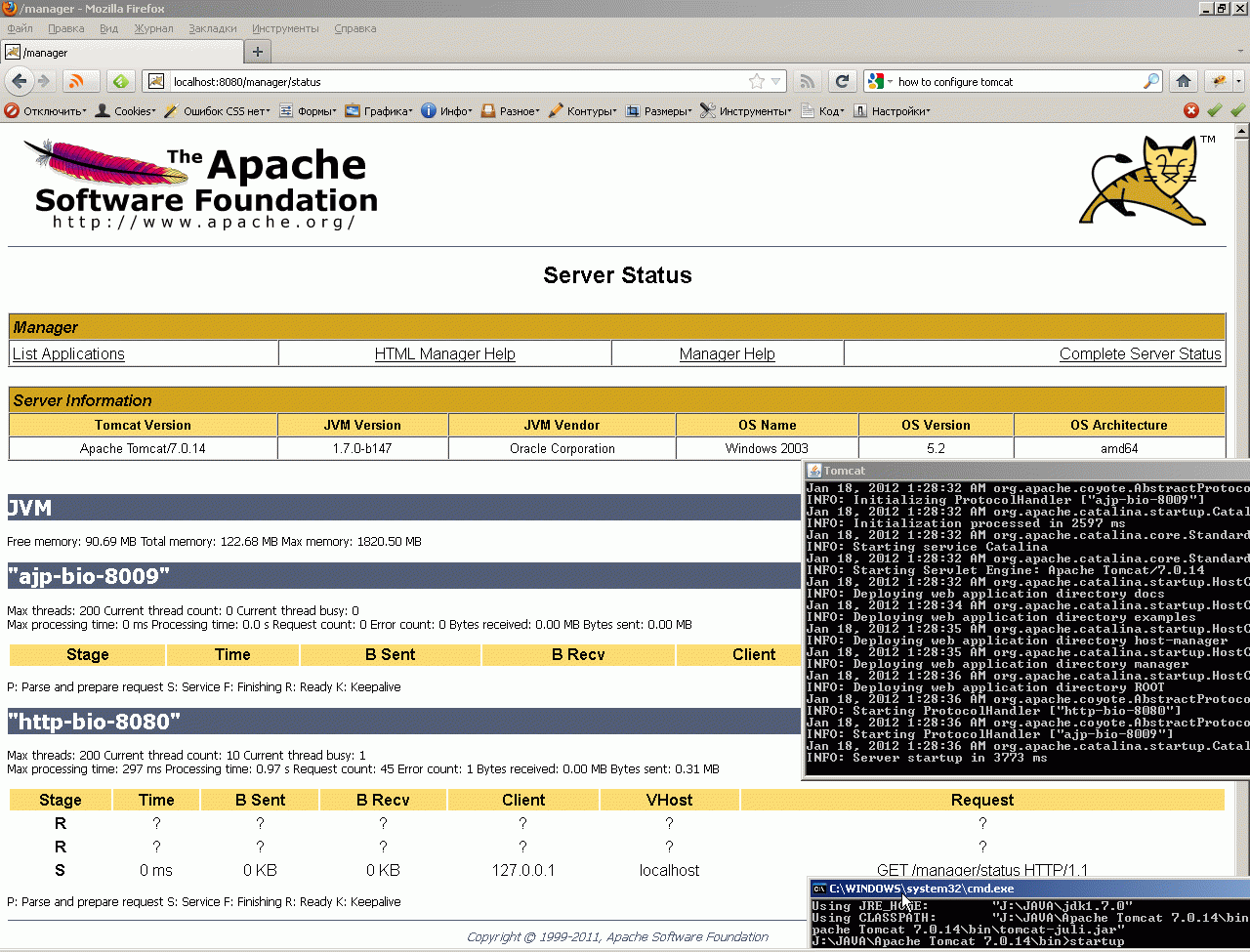This screenshot has height=952, width=1250.
Task: Click the client address '127.0.0.1'
Action: pyautogui.click(x=523, y=870)
